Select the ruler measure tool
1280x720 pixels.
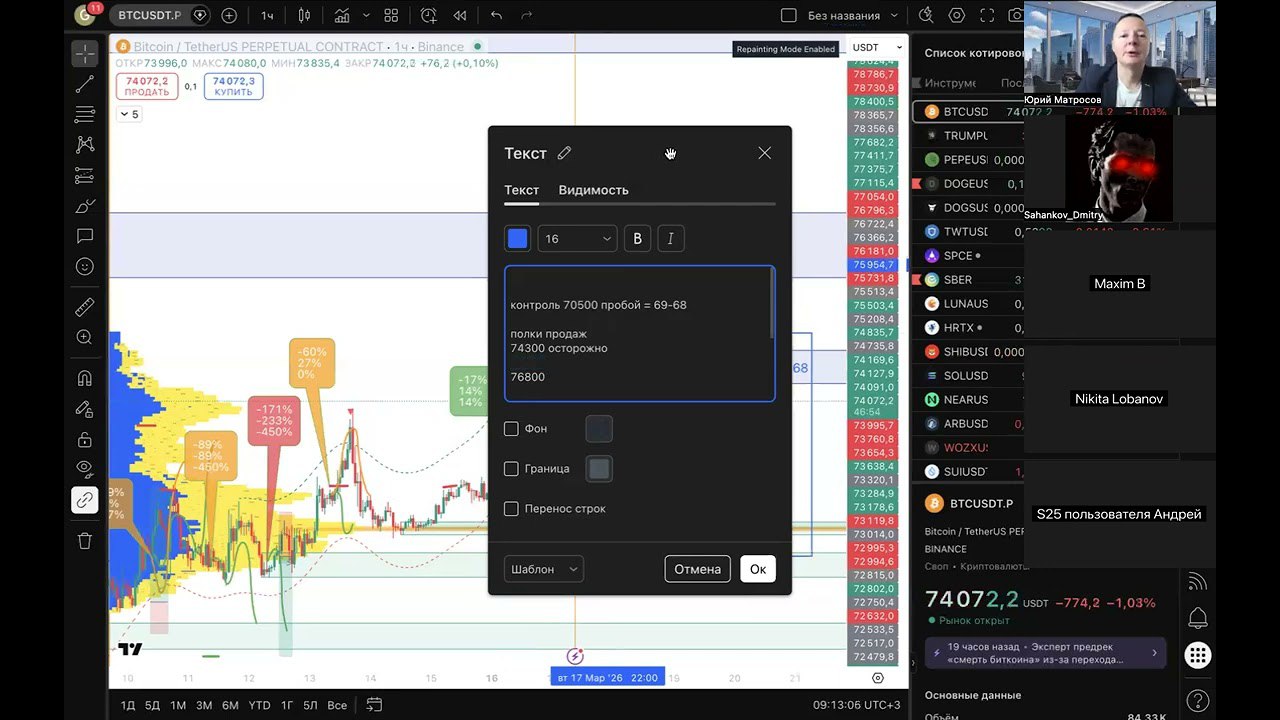click(85, 307)
